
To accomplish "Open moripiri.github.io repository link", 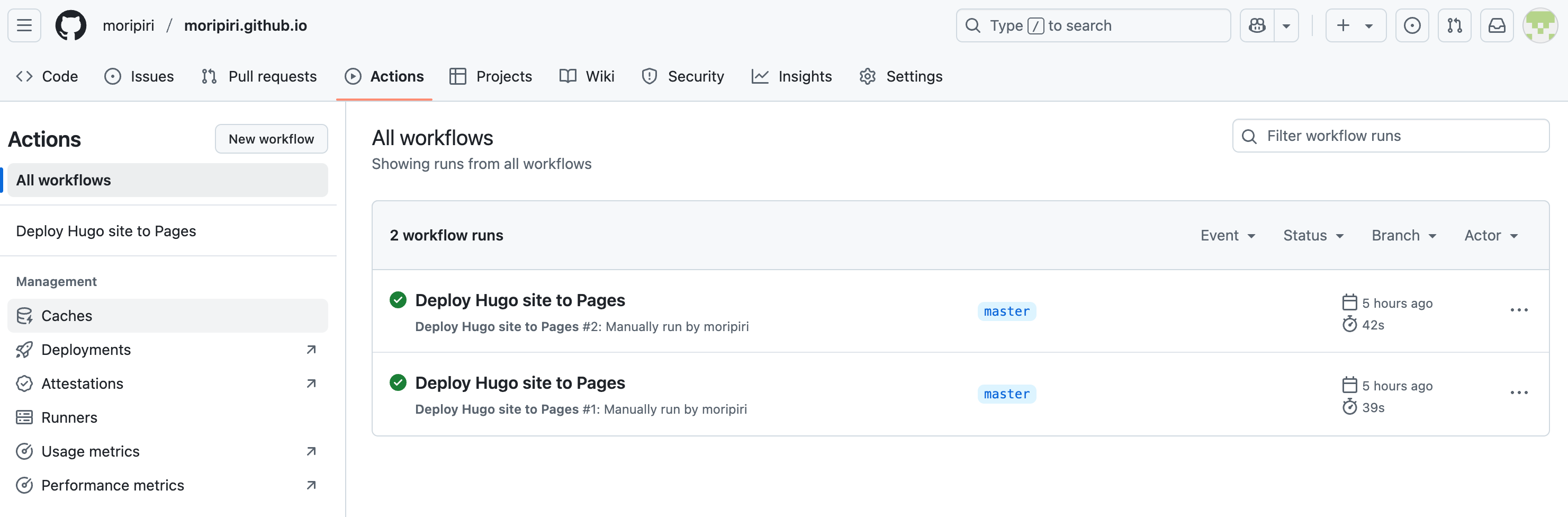I will [x=245, y=25].
